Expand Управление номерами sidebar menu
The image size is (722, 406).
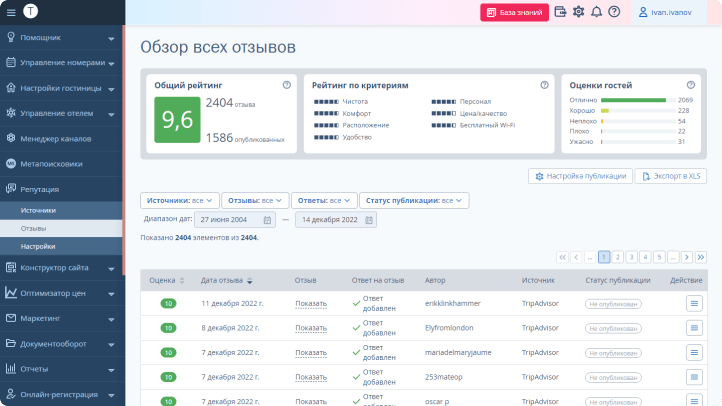[x=61, y=63]
